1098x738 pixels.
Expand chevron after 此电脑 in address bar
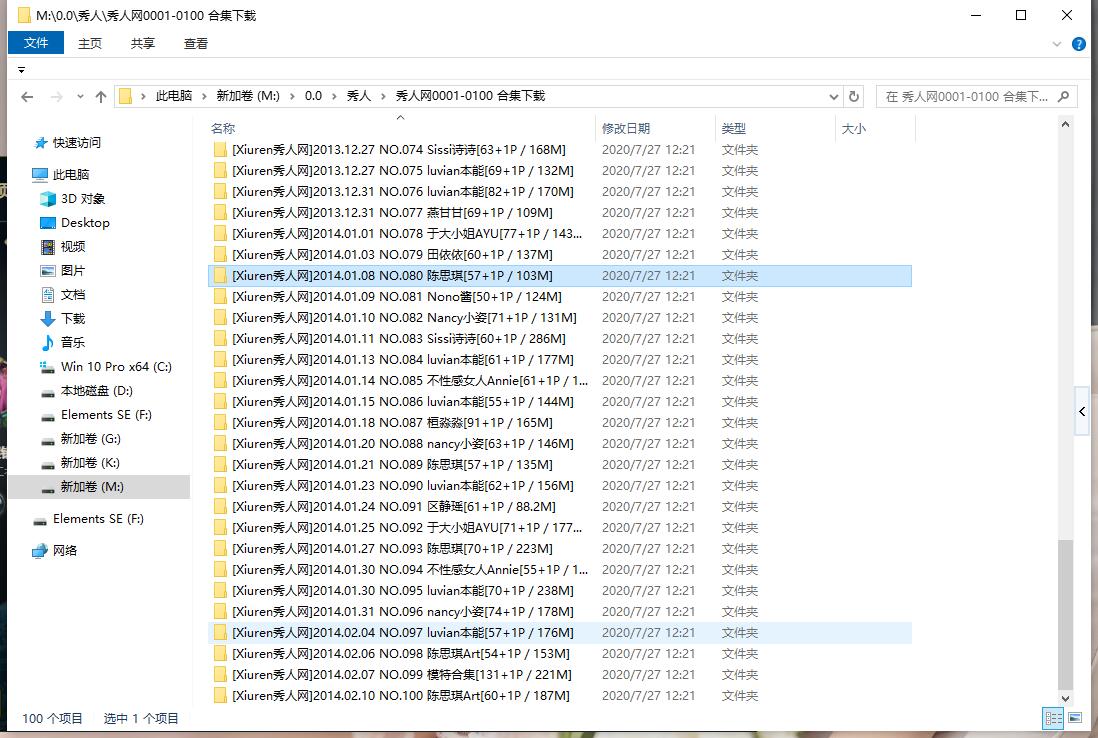204,97
